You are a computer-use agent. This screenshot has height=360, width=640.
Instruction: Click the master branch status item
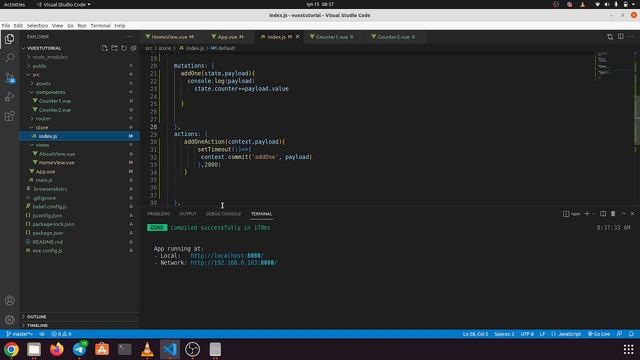coord(19,334)
